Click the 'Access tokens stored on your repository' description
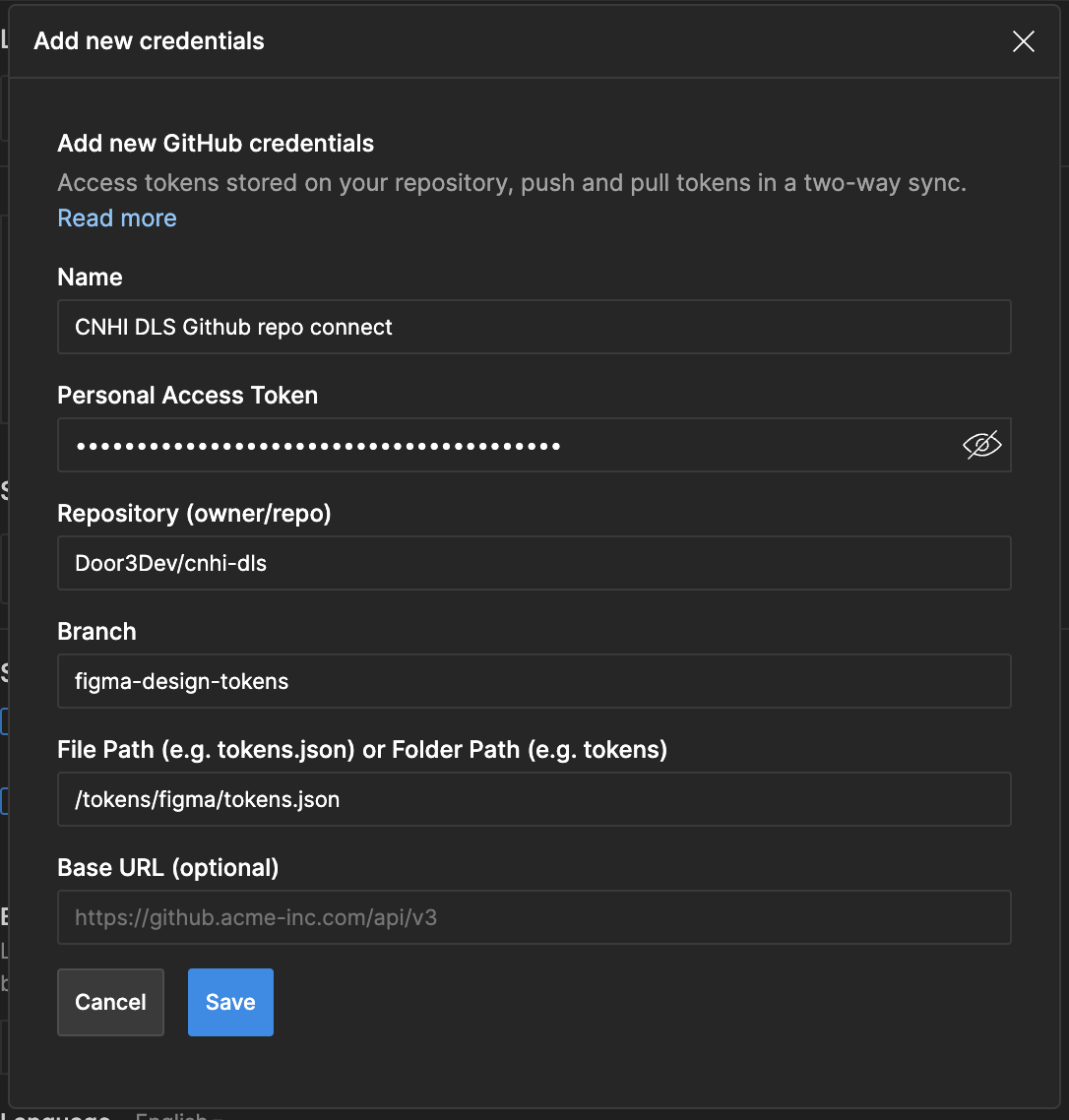This screenshot has height=1120, width=1069. tap(512, 183)
